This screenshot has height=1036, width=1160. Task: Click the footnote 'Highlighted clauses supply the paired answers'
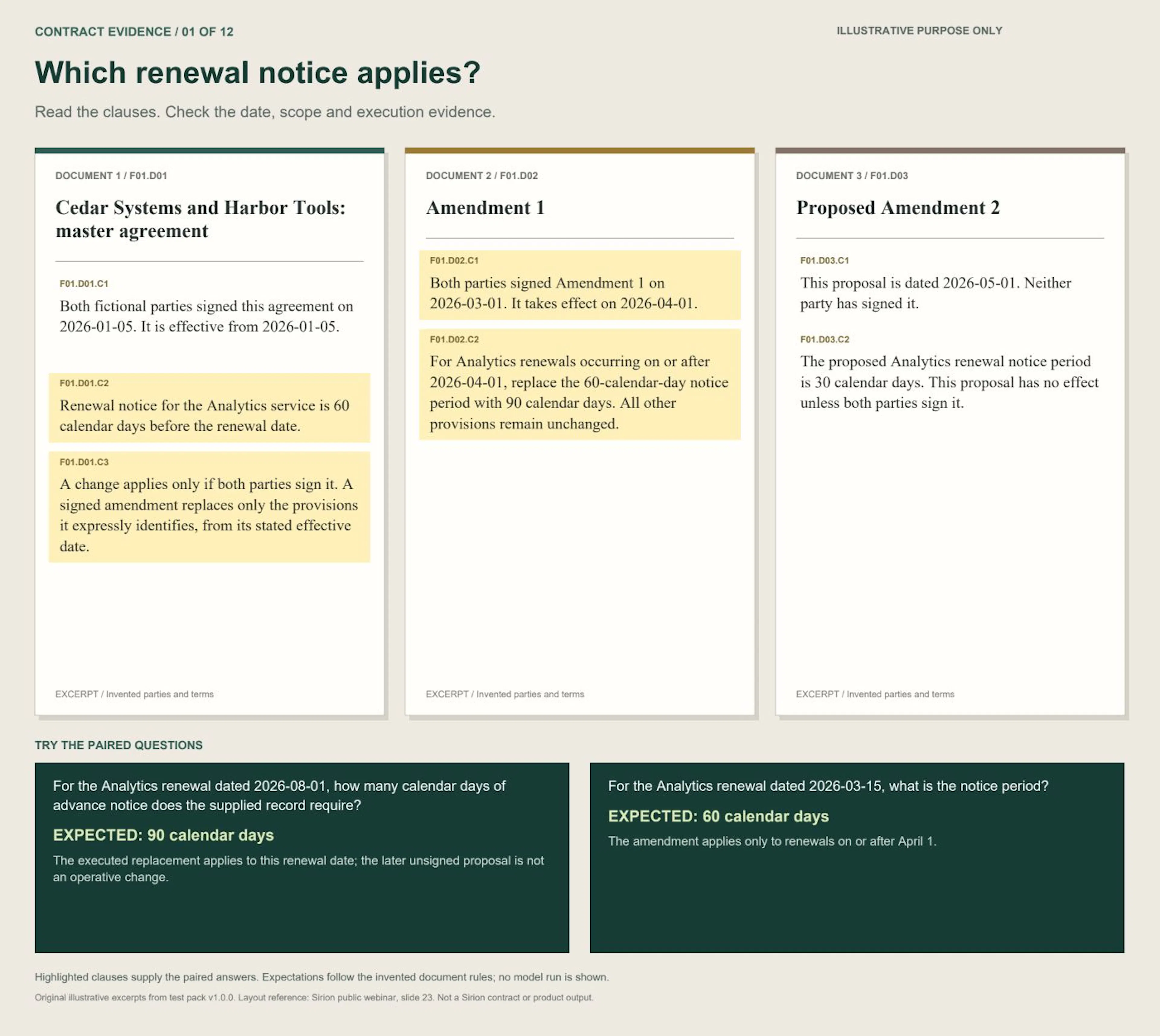[x=322, y=977]
